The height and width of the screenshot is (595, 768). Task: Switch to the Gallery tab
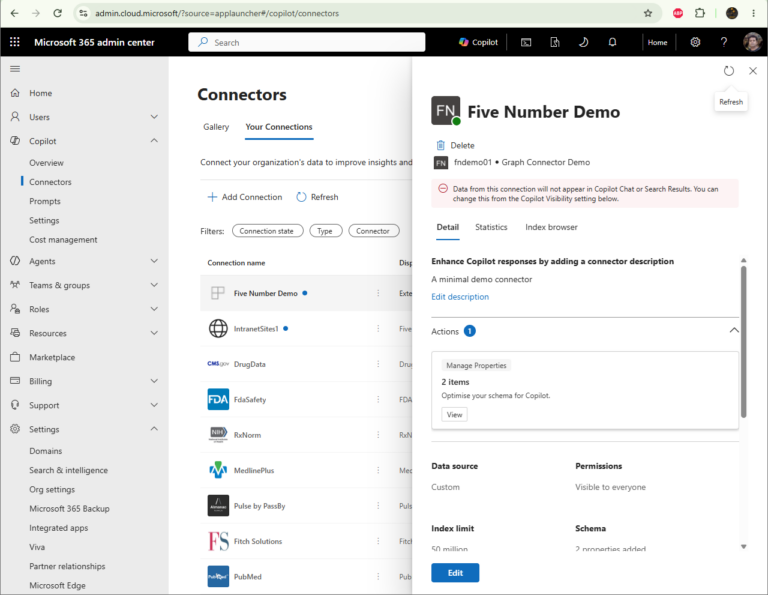point(216,127)
